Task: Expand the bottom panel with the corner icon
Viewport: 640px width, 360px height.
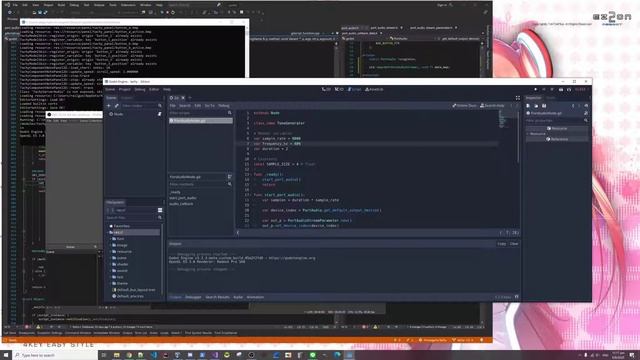Action: point(517,297)
